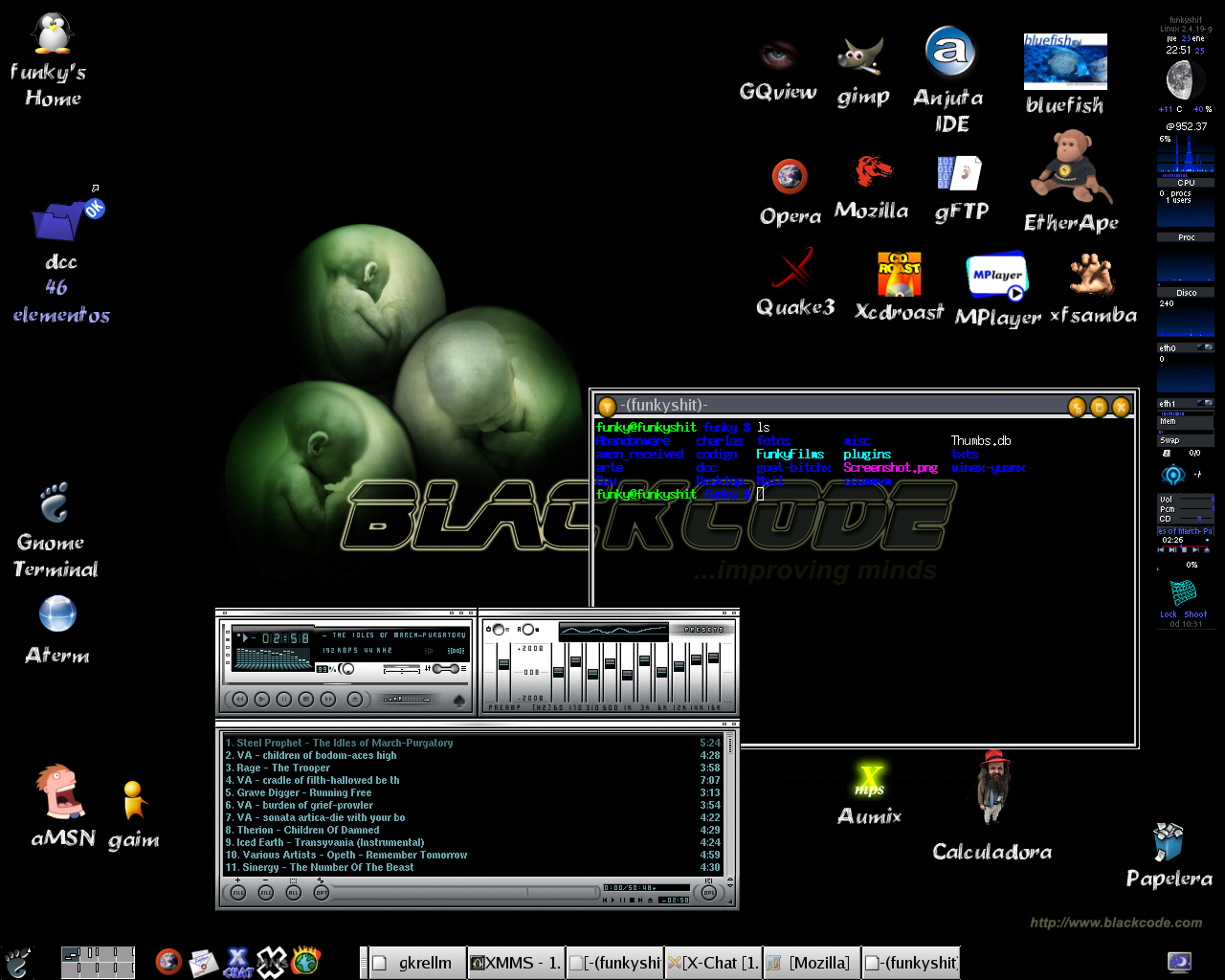The height and width of the screenshot is (980, 1225).
Task: Toggle the equalizer auto button
Action: click(526, 630)
